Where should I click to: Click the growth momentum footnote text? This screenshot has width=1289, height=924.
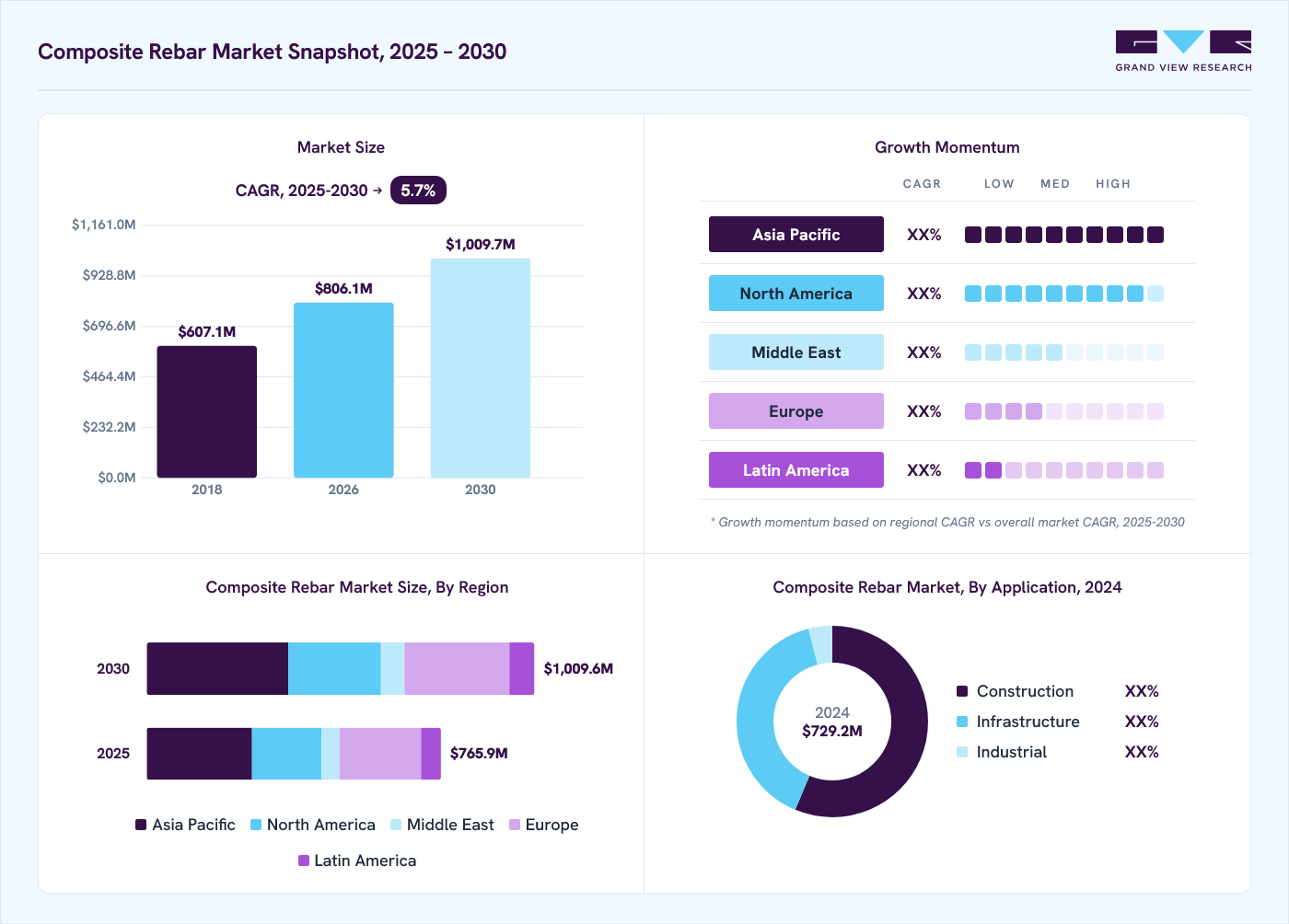[x=947, y=522]
